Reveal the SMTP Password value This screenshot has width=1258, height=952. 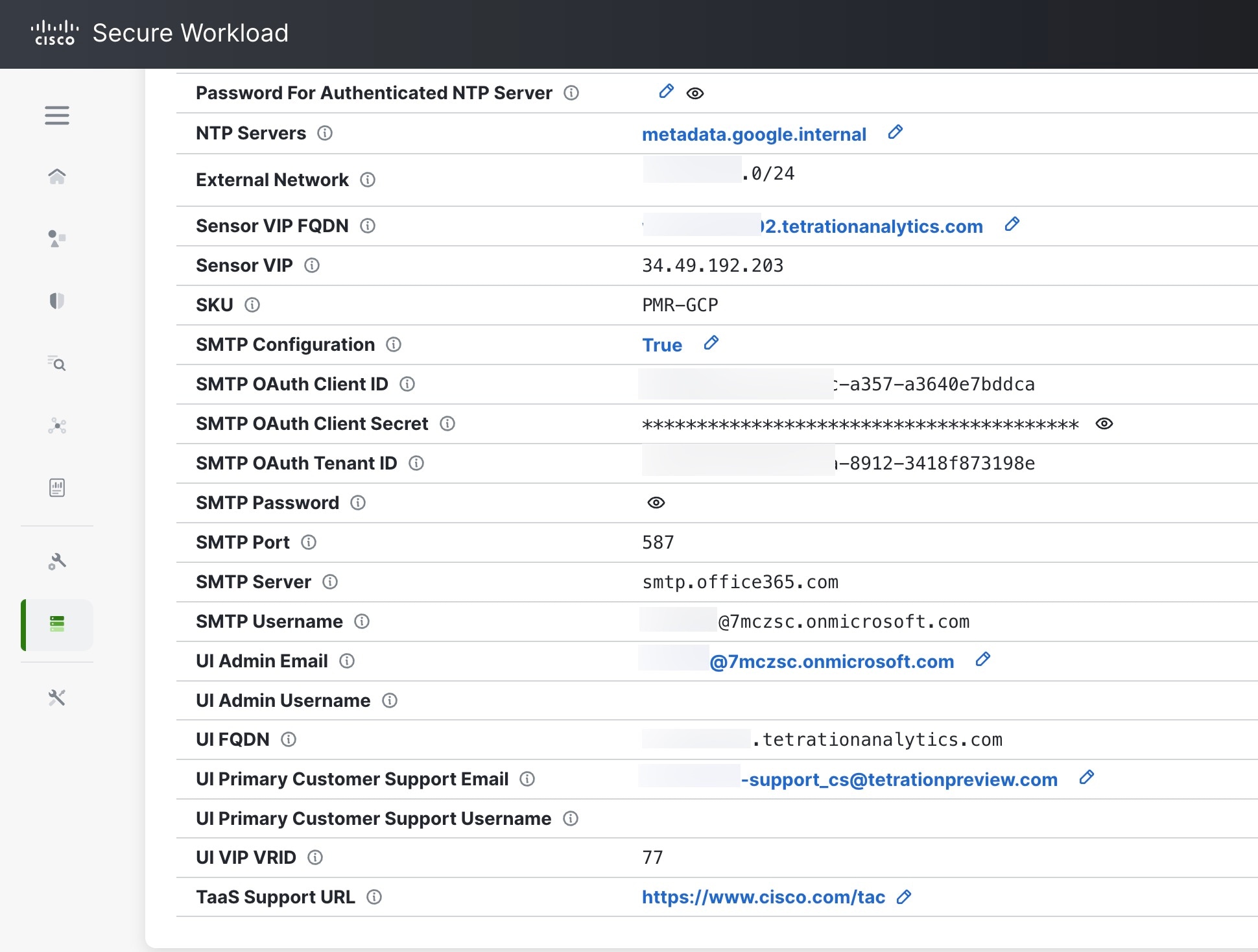coord(656,503)
